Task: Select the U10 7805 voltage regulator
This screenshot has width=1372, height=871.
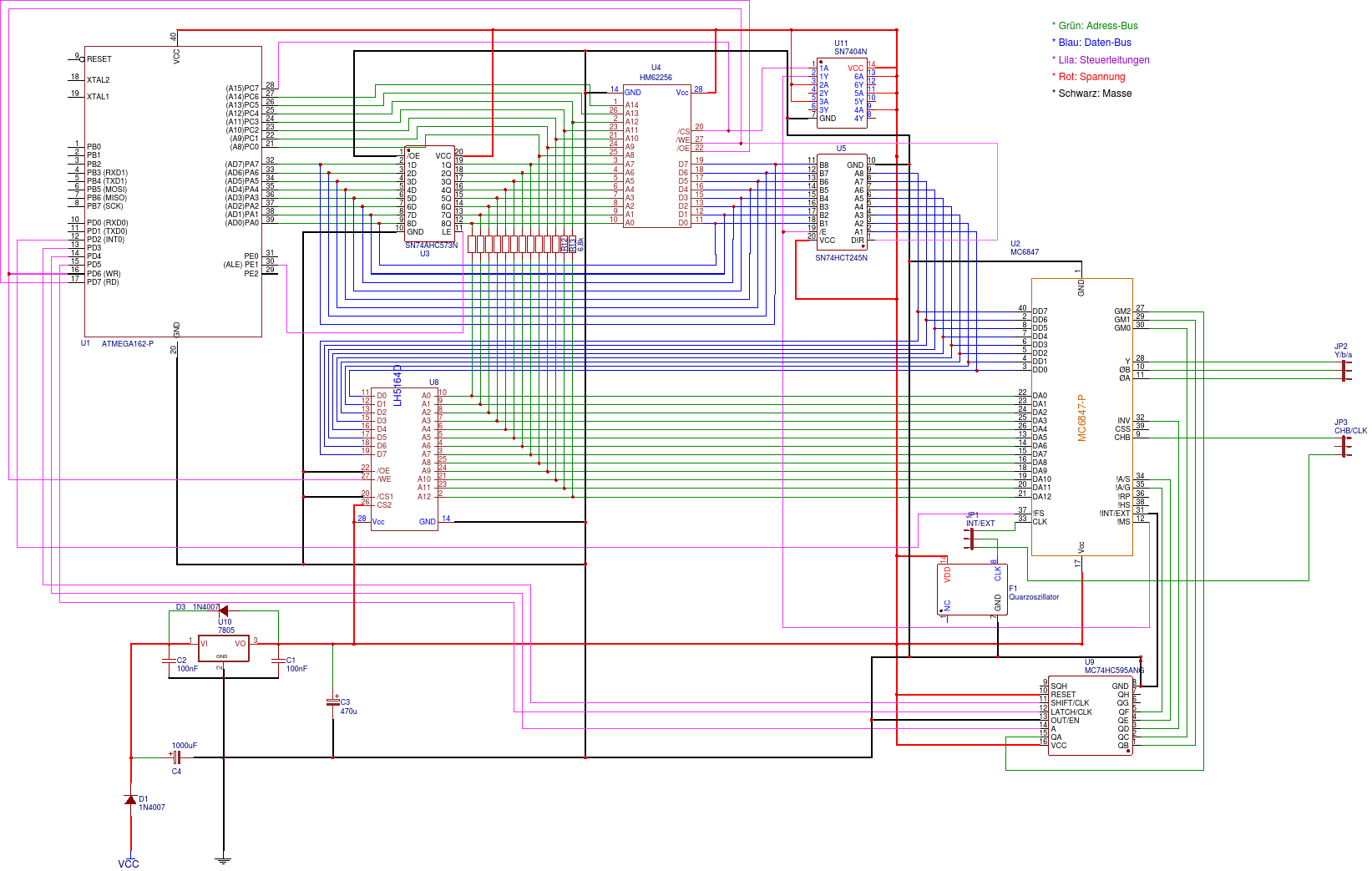Action: click(223, 648)
